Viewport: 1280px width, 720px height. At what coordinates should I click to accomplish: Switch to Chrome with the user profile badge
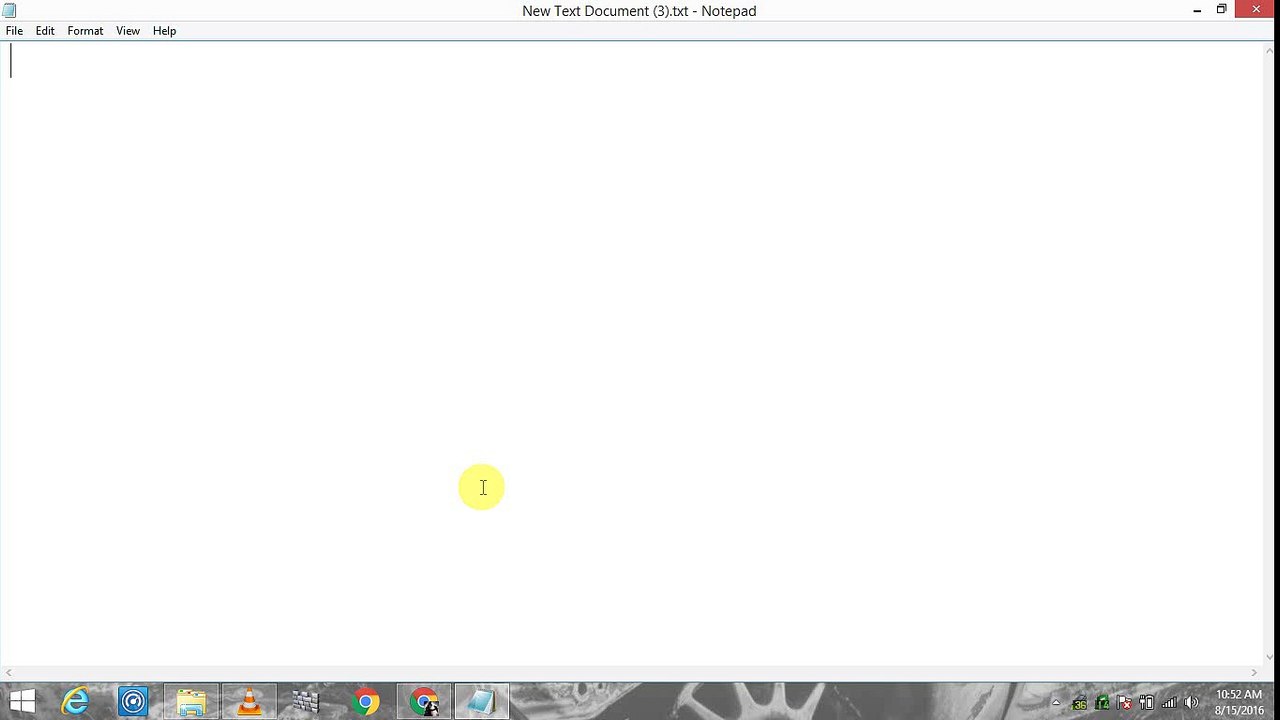pyautogui.click(x=423, y=702)
